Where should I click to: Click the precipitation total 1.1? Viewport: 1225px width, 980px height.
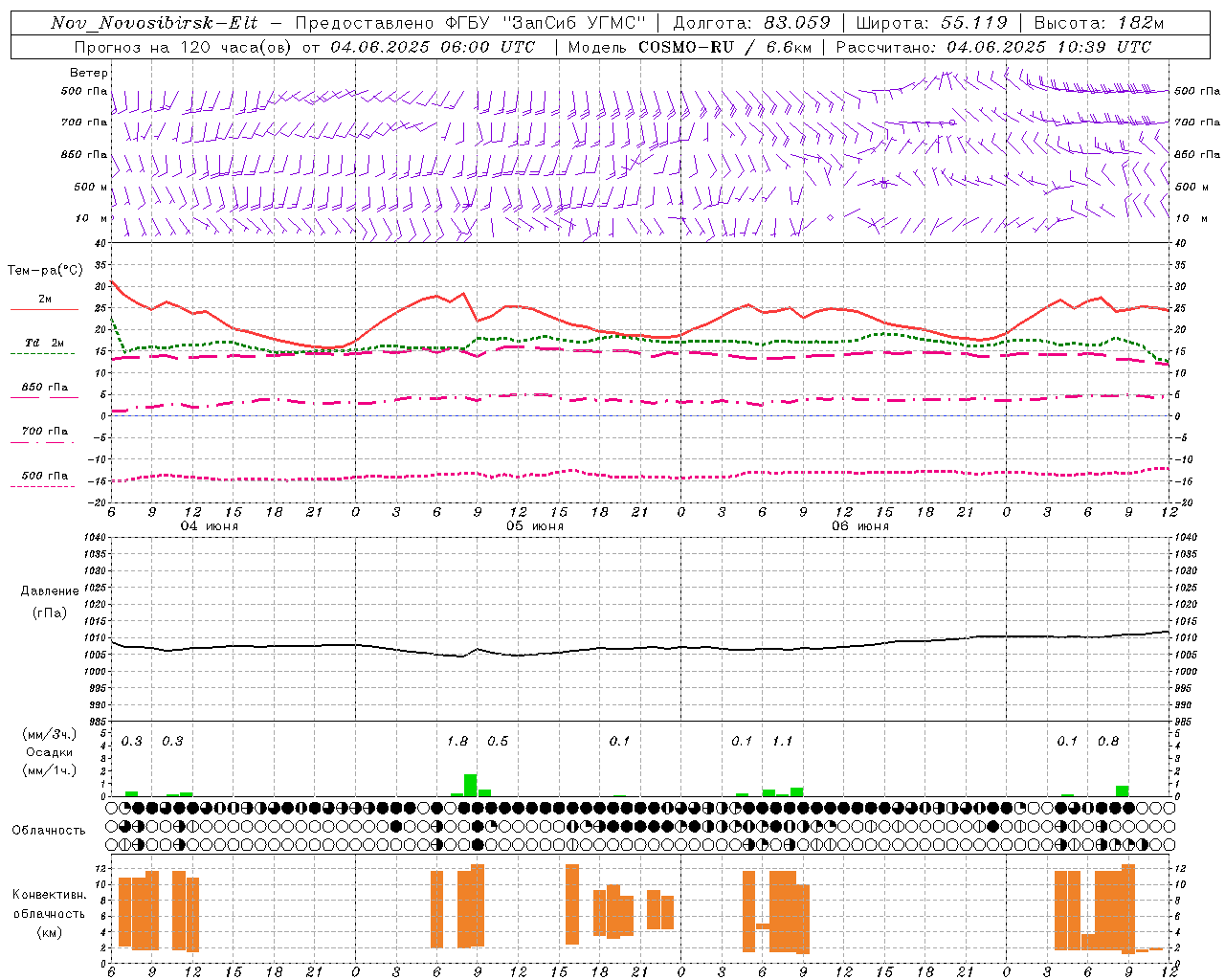(782, 741)
